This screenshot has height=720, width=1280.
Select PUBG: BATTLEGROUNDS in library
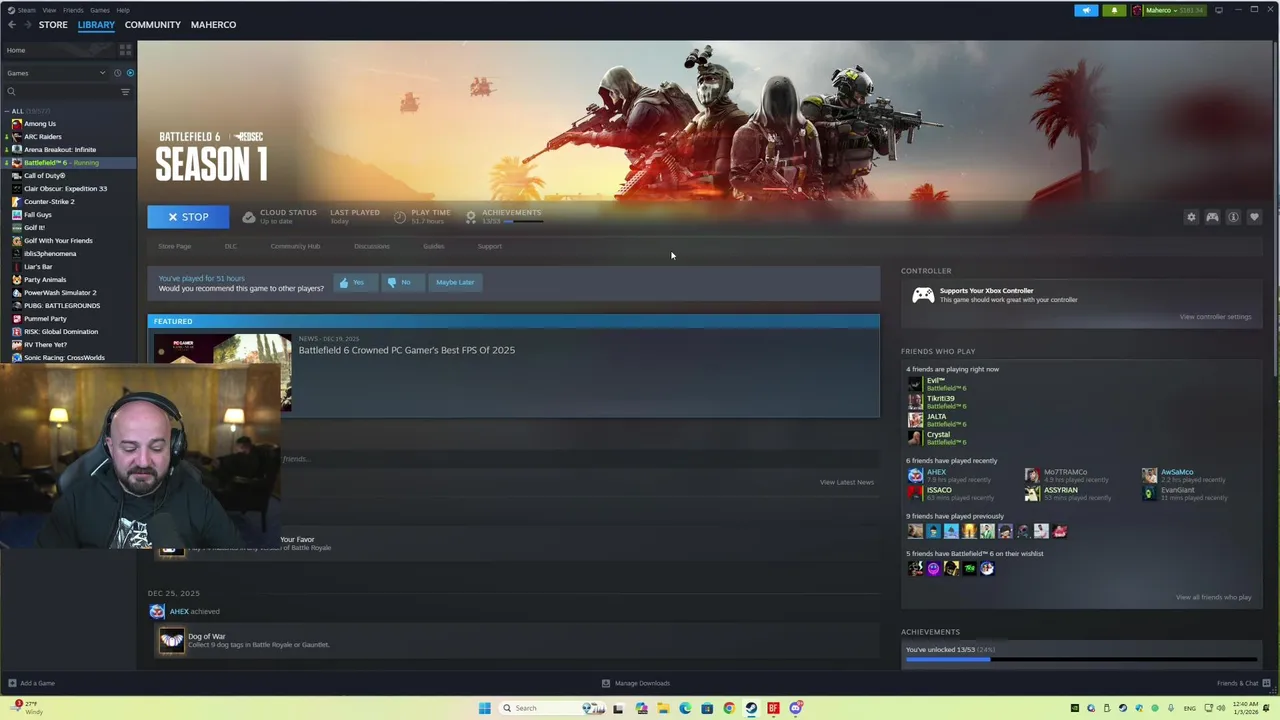point(62,306)
